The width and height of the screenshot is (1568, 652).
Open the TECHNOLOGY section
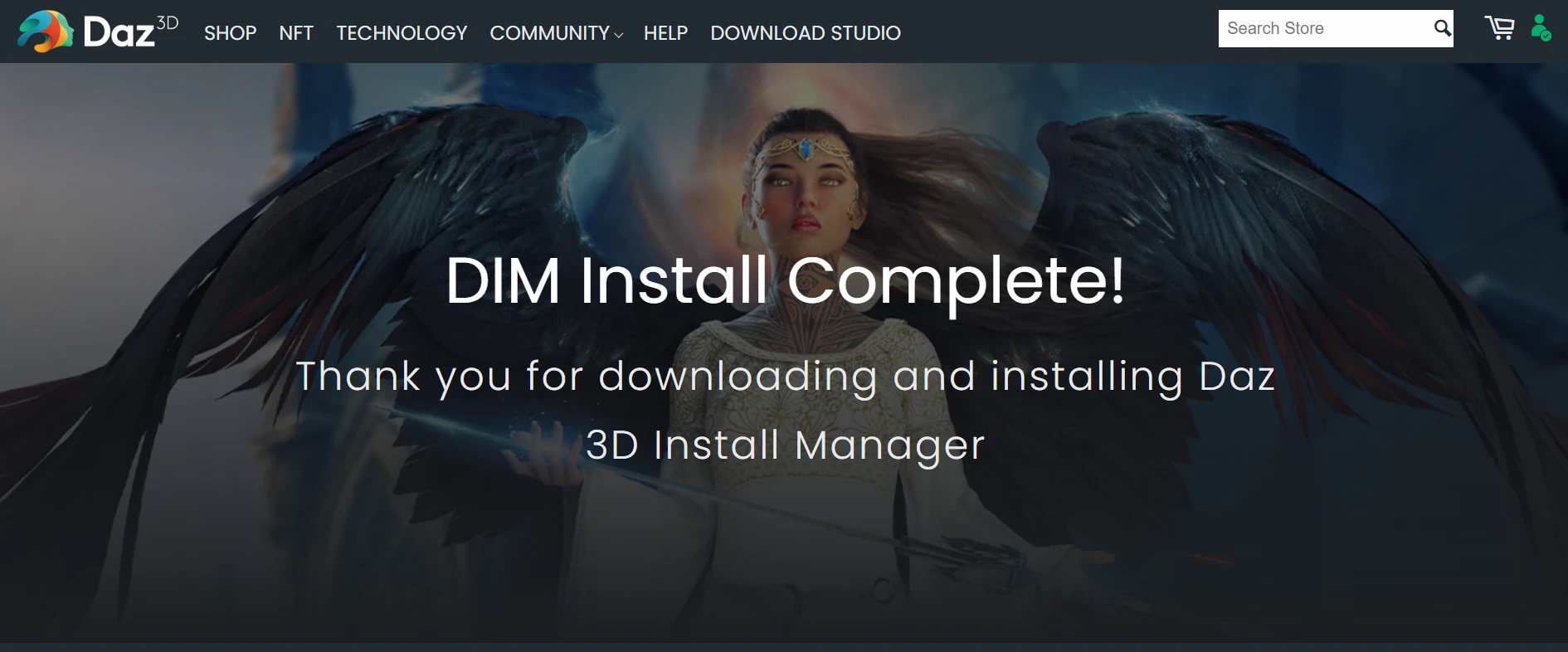[x=402, y=33]
